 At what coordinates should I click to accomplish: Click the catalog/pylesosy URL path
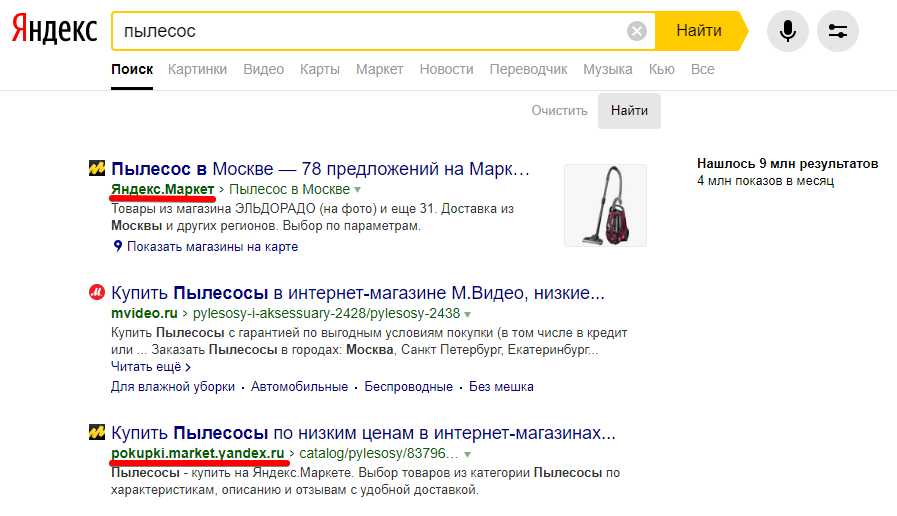[379, 453]
